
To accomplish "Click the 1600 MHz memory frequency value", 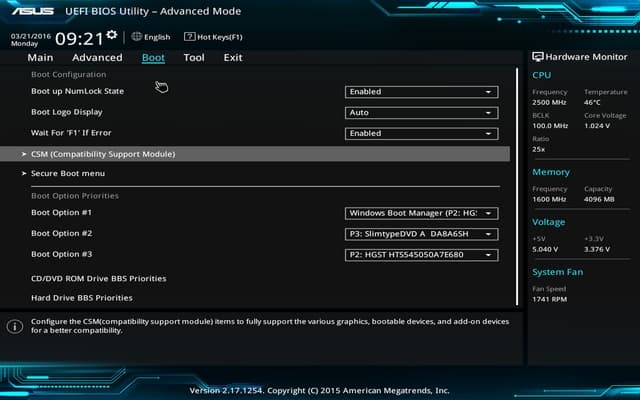I will 549,199.
